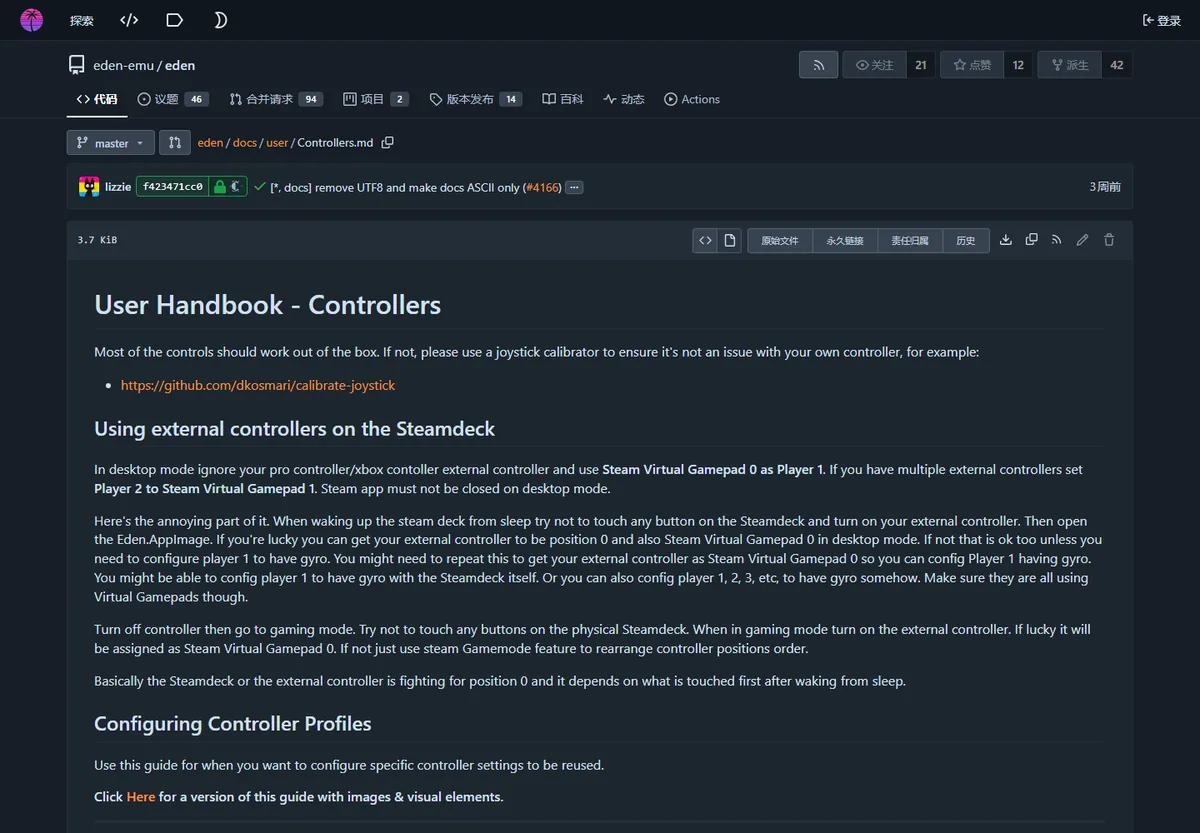Open the lizzie author link
Image resolution: width=1200 pixels, height=833 pixels.
point(118,187)
